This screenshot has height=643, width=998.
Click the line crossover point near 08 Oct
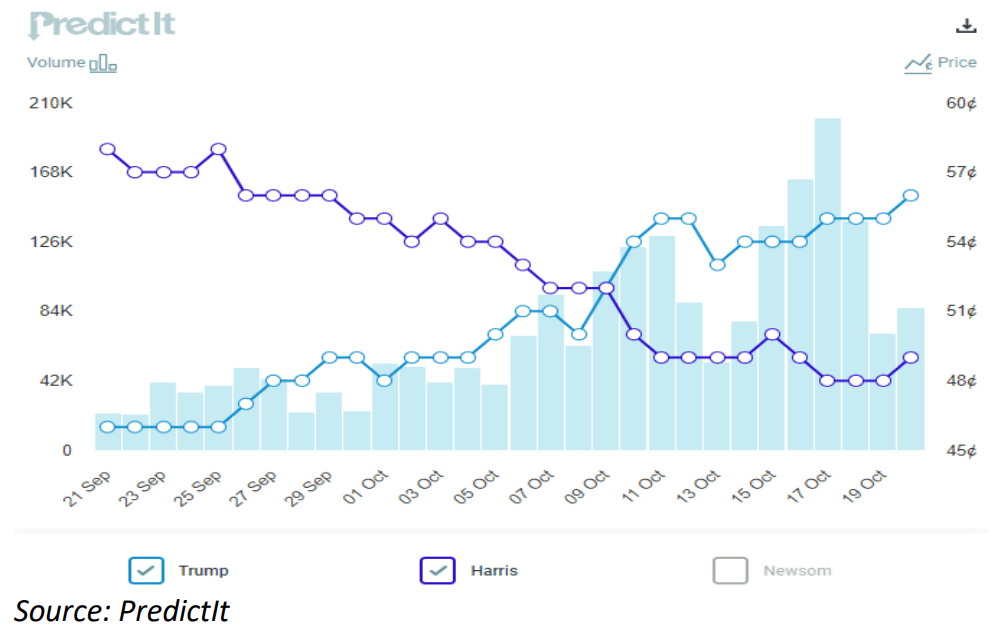pos(607,288)
